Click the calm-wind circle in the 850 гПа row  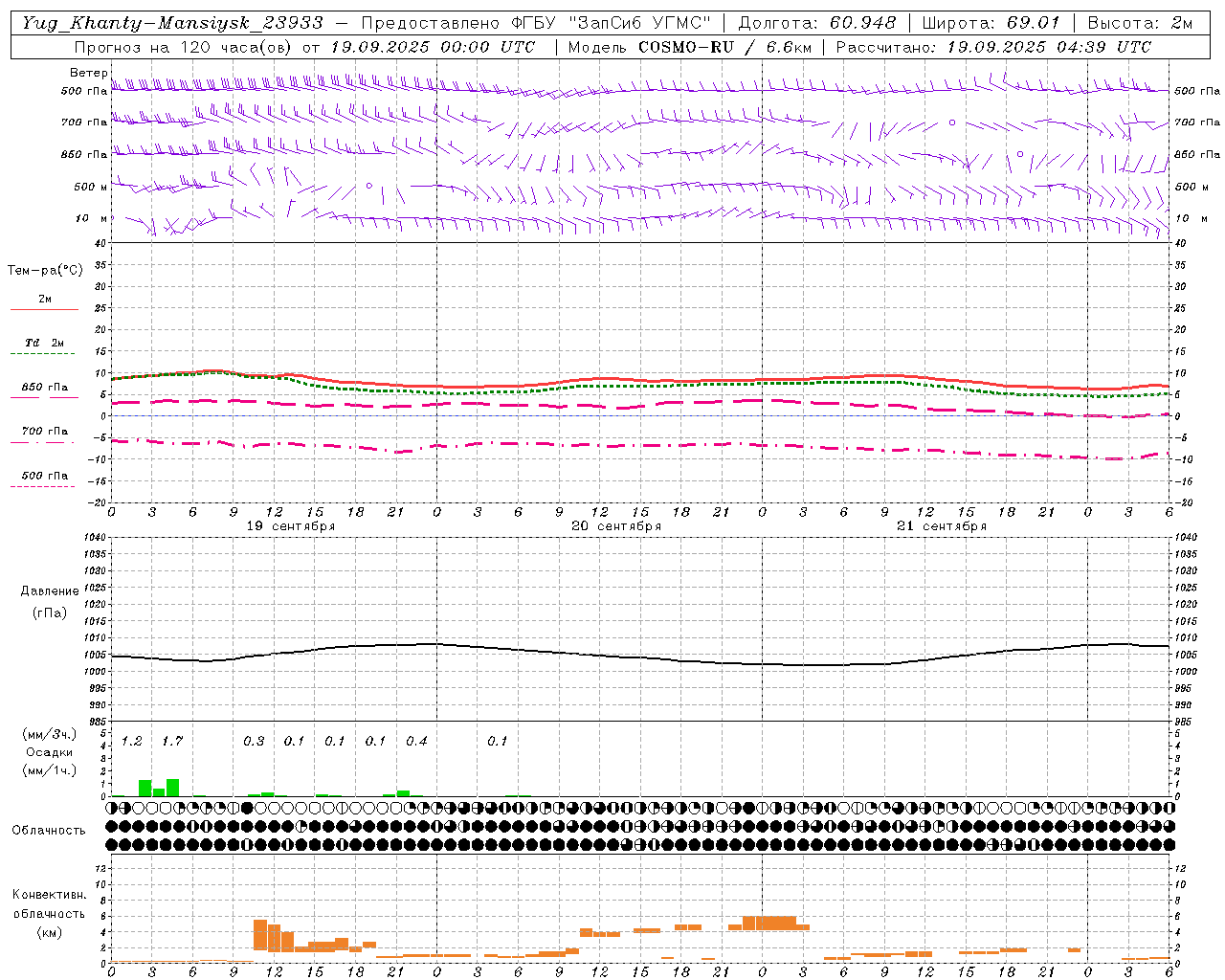[1020, 154]
